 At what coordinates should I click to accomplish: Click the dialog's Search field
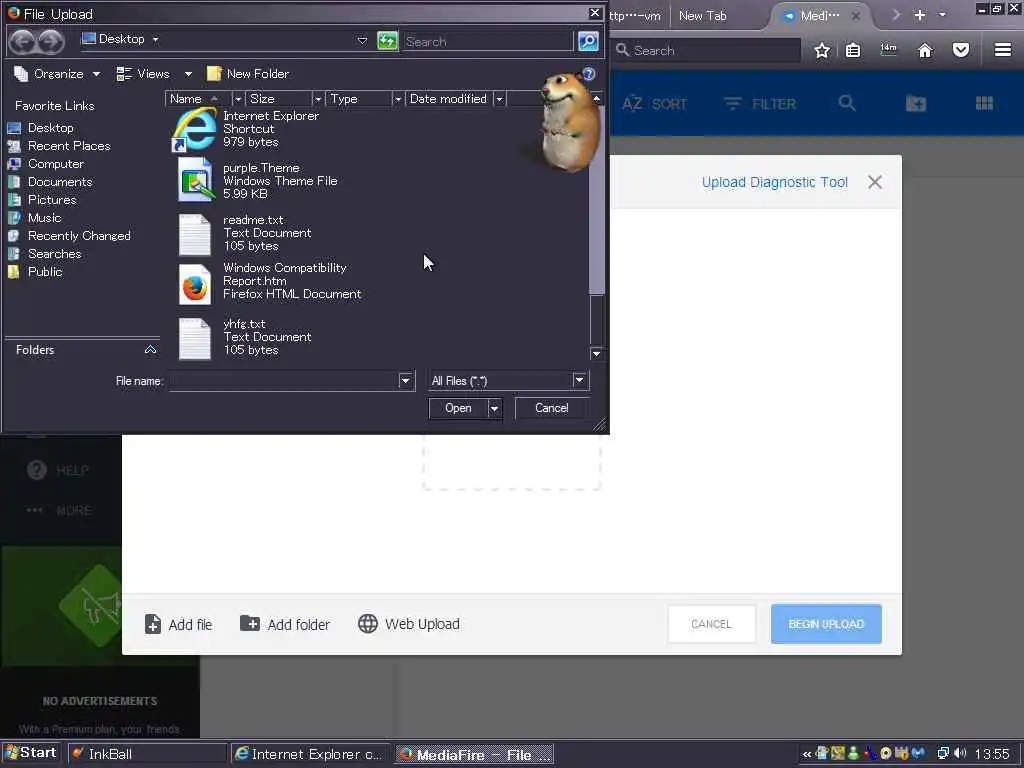[x=488, y=41]
